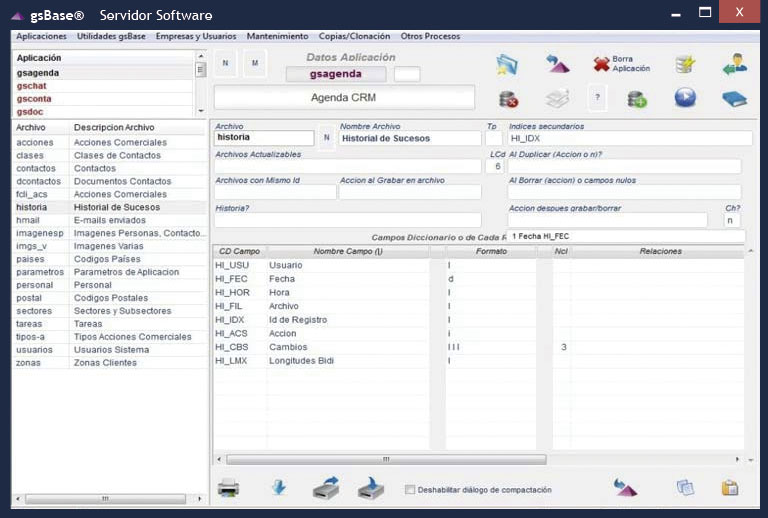Screen dimensions: 768x518
Task: Click the copy documents icon at bottom
Action: tap(685, 488)
